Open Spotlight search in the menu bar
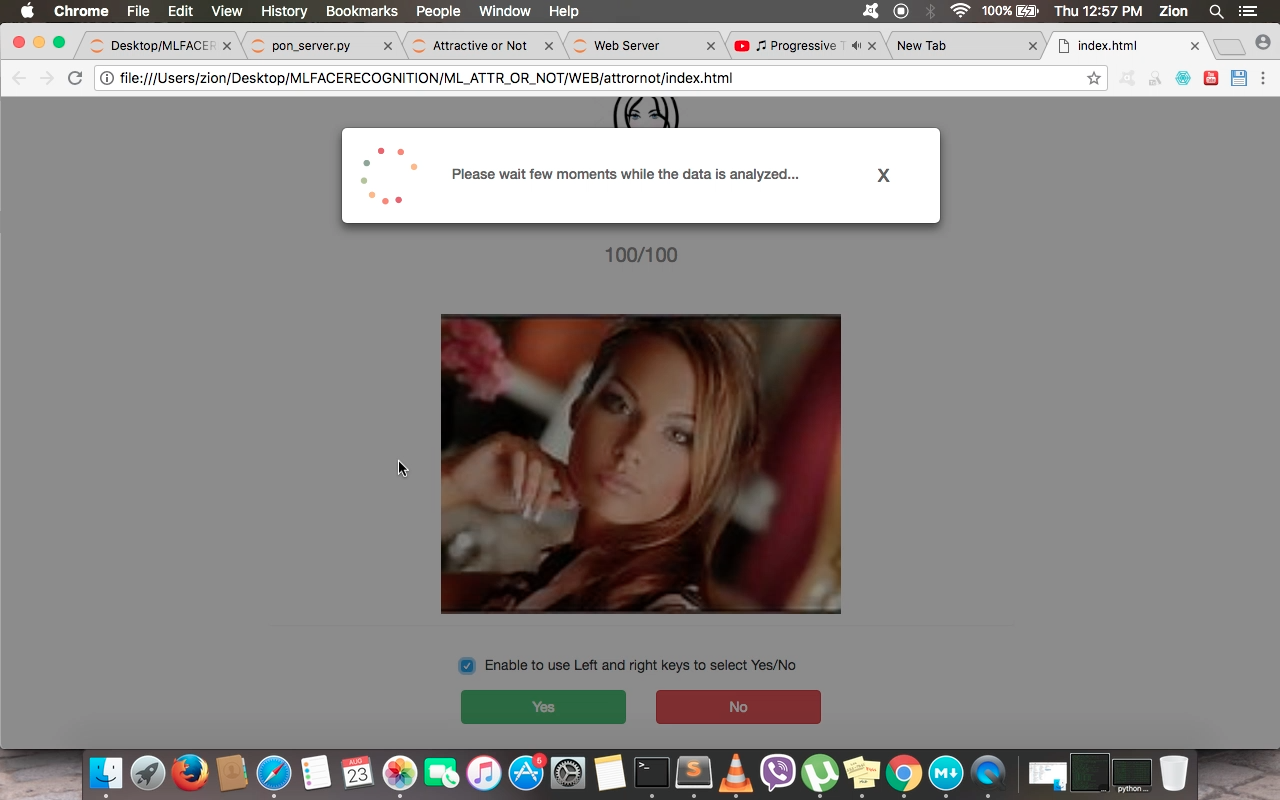 (1216, 11)
